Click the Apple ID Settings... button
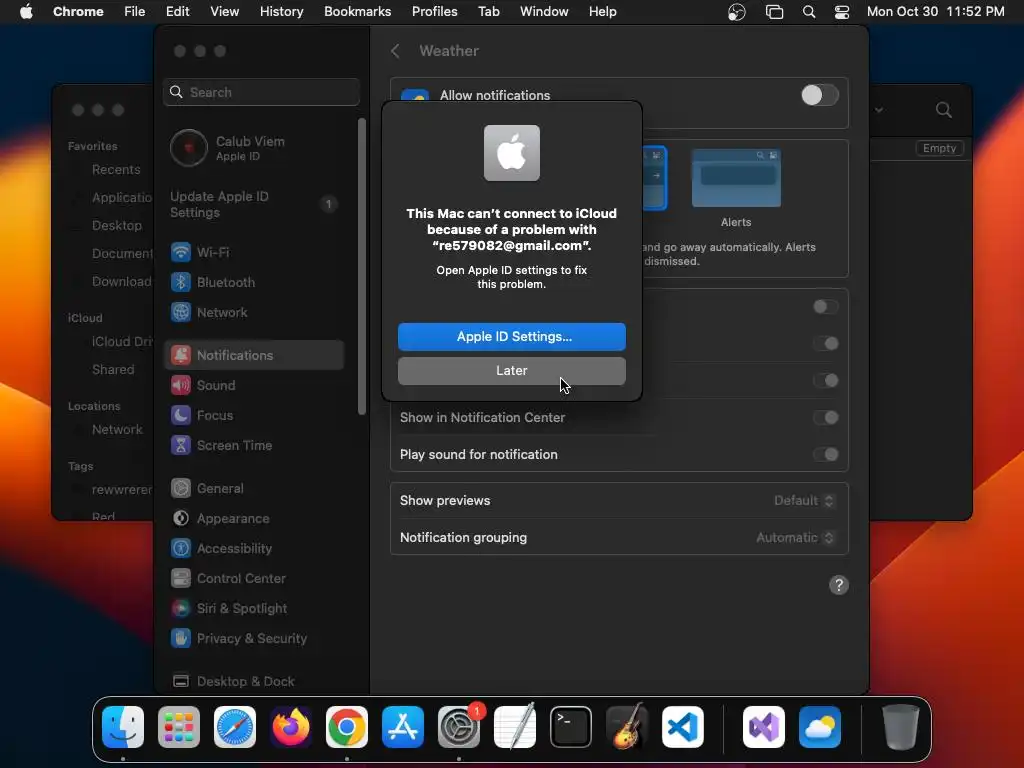 [512, 337]
